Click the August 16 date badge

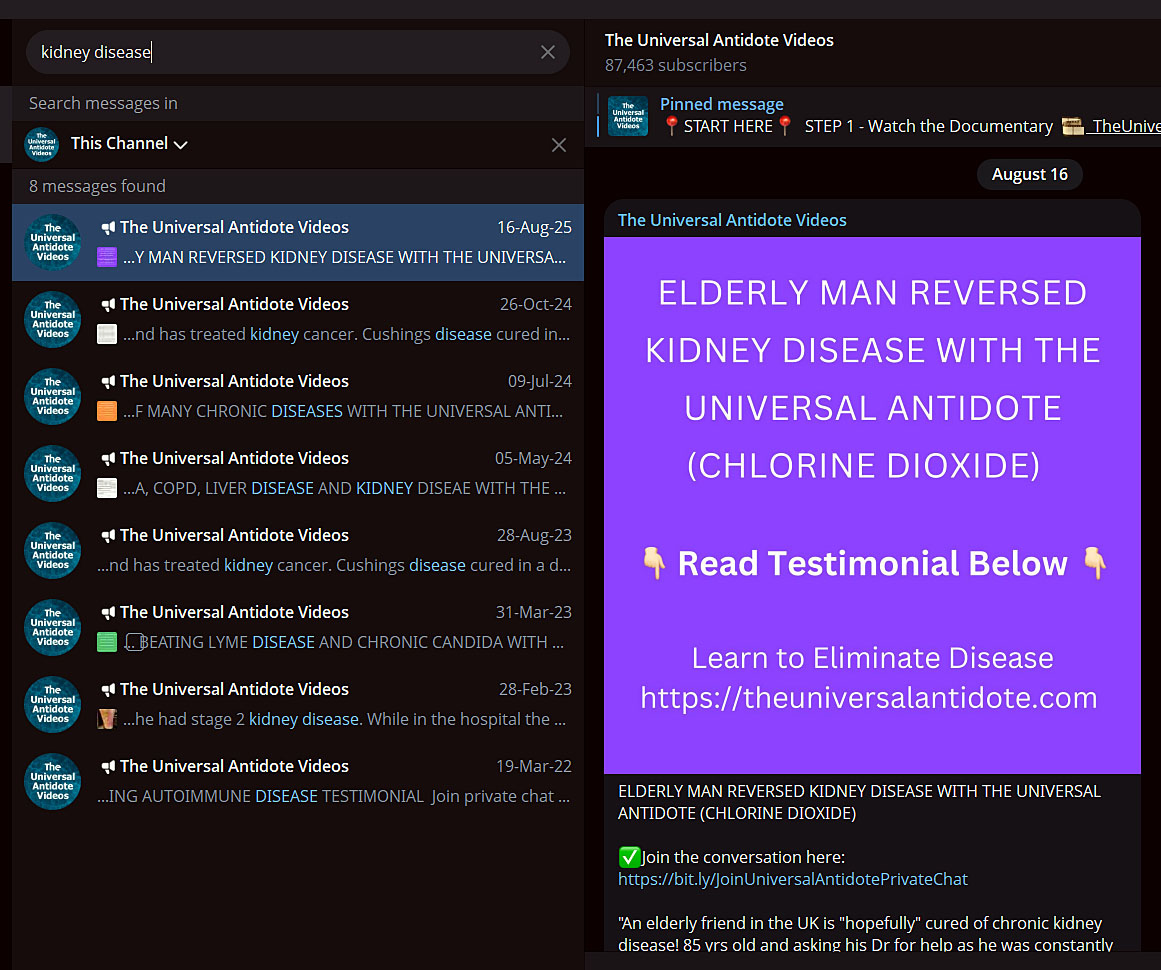tap(1029, 174)
